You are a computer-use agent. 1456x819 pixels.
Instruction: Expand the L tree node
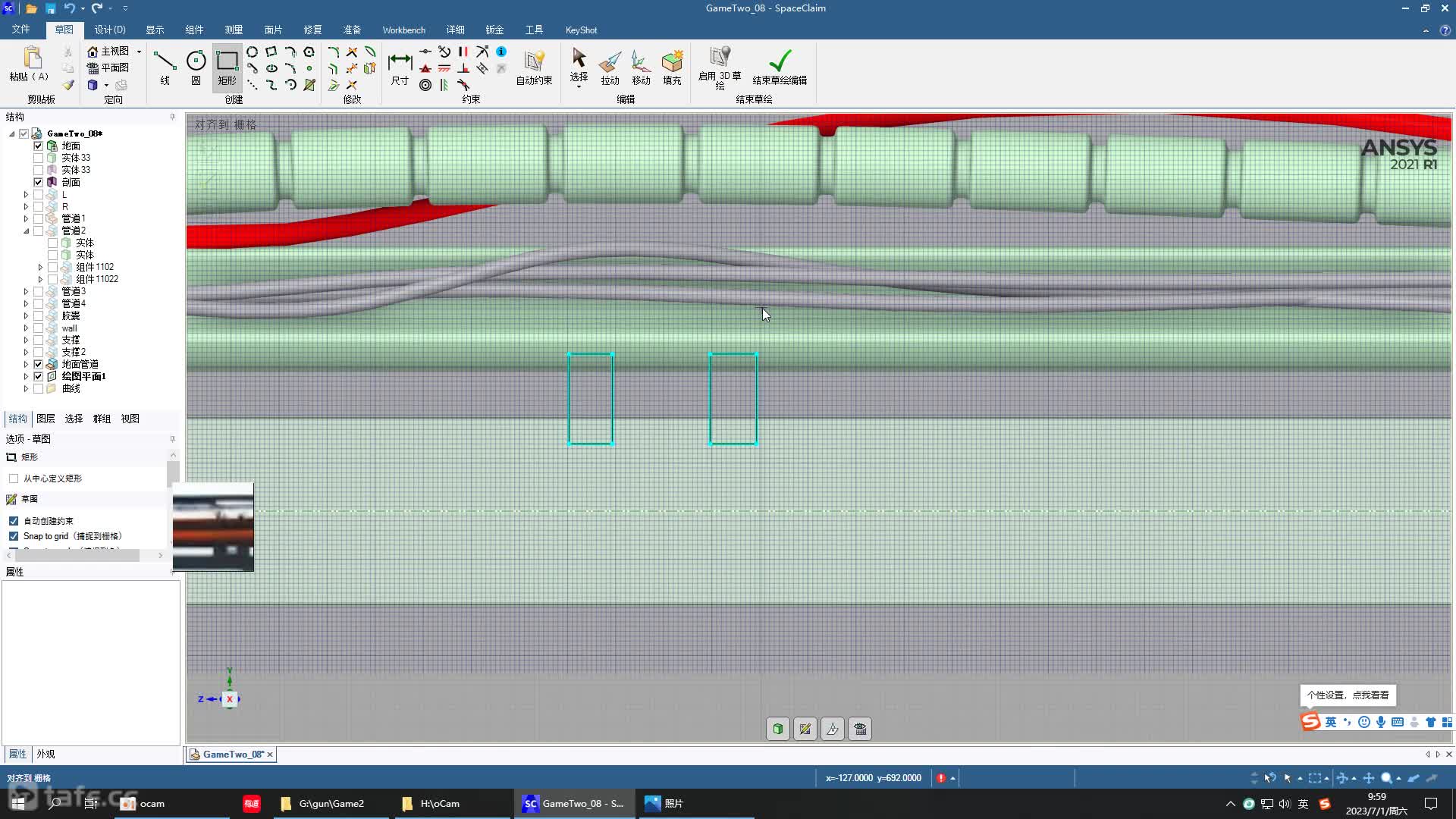click(x=26, y=195)
